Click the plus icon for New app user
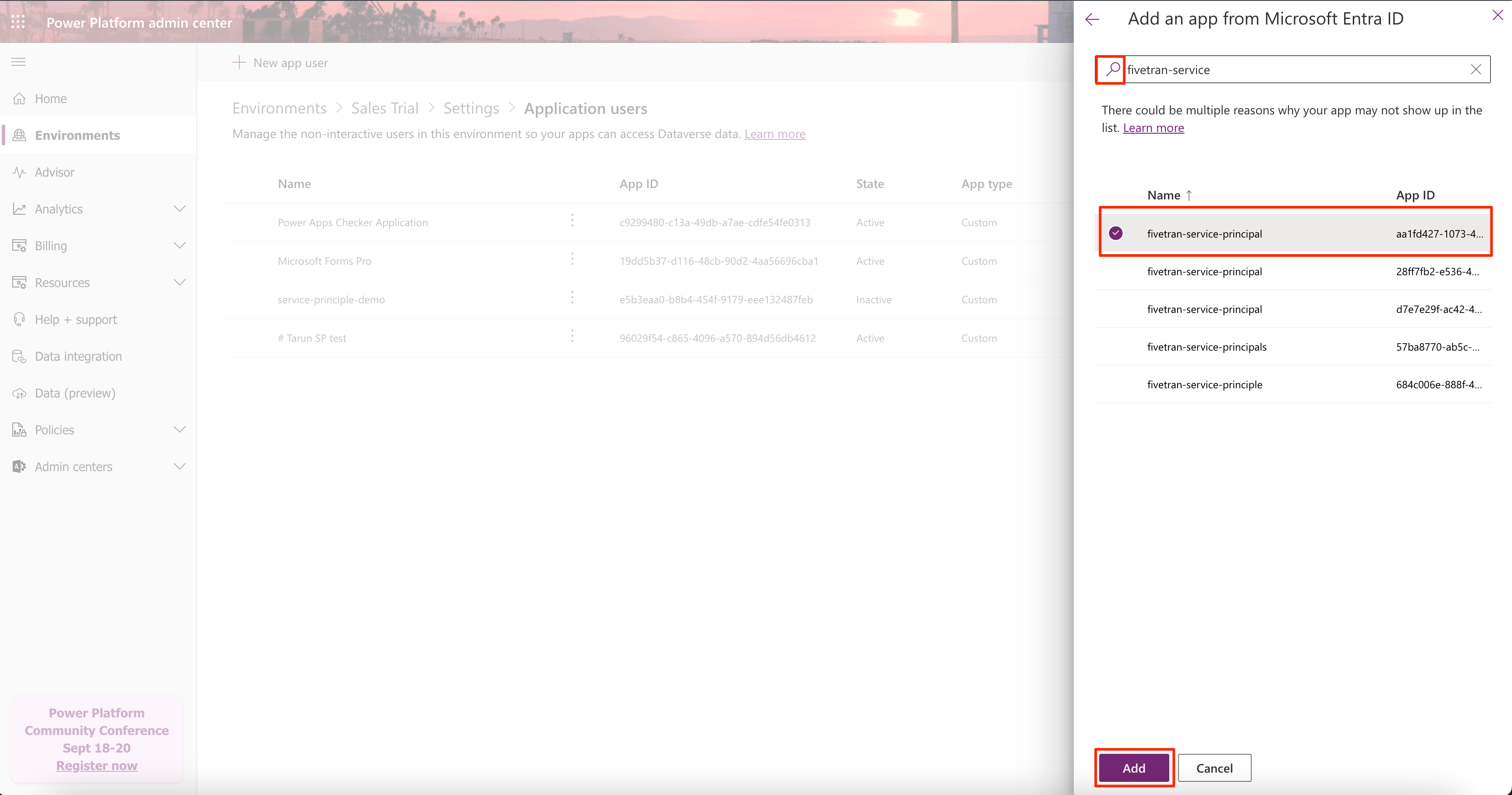The height and width of the screenshot is (795, 1512). point(239,62)
